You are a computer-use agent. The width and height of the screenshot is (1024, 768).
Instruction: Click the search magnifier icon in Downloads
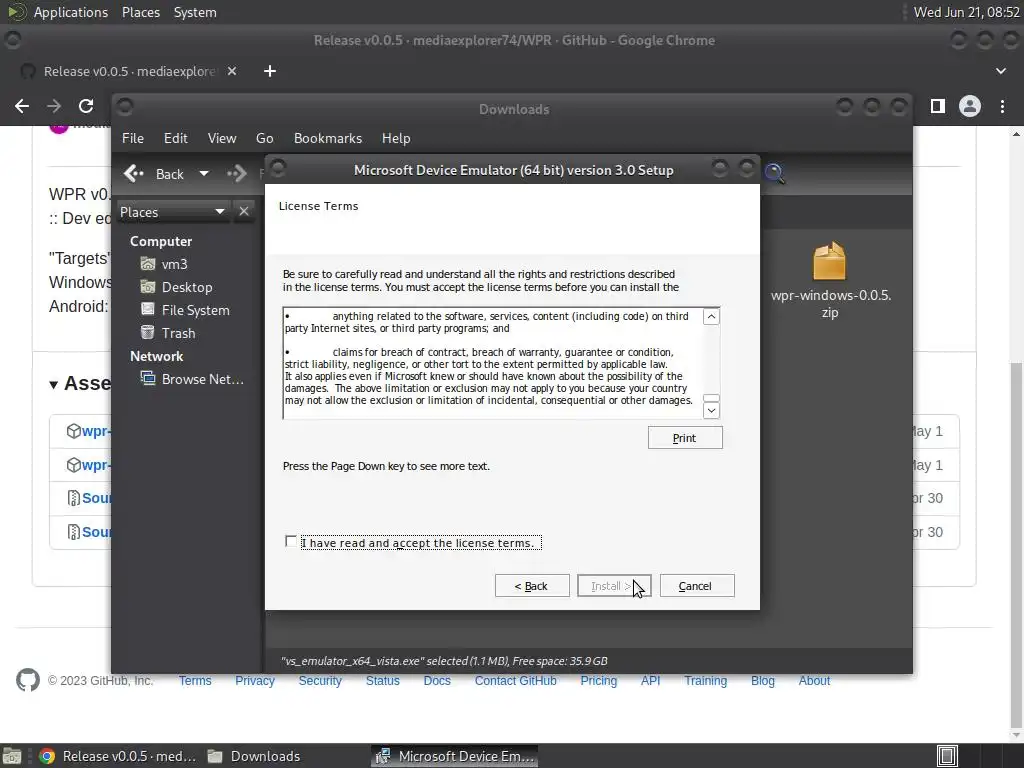pos(775,173)
